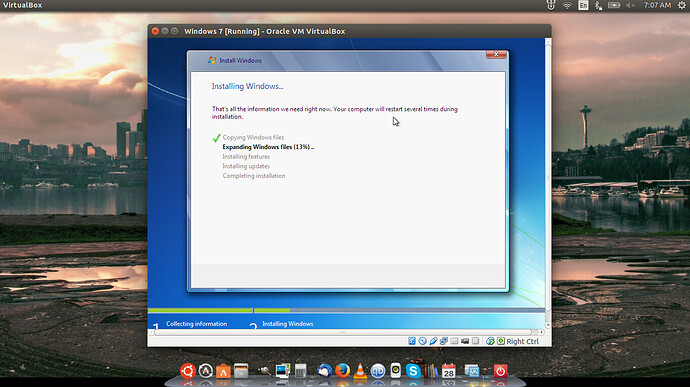Expand the system gear session menu
This screenshot has width=690, height=387.
(682, 5)
